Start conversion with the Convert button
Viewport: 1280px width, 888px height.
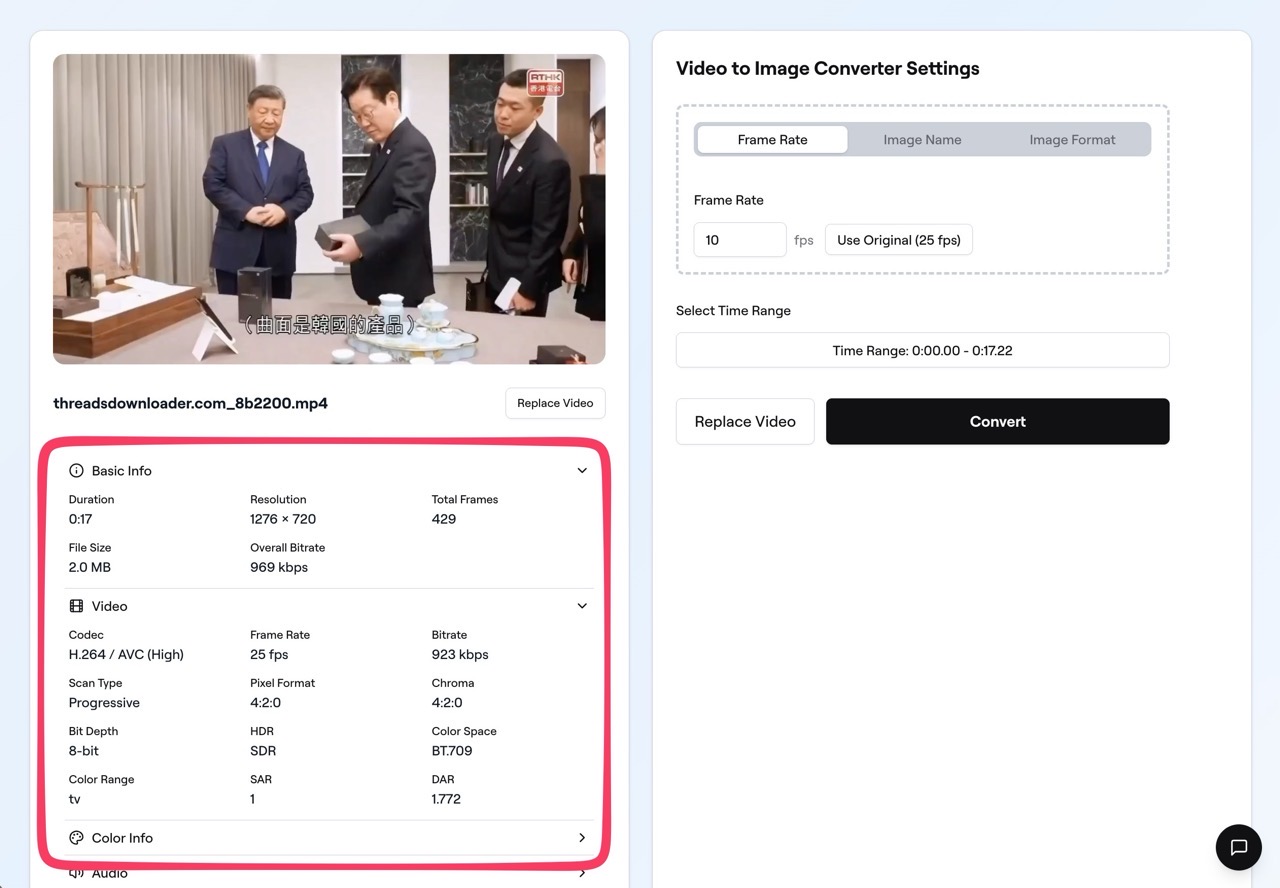click(x=997, y=422)
